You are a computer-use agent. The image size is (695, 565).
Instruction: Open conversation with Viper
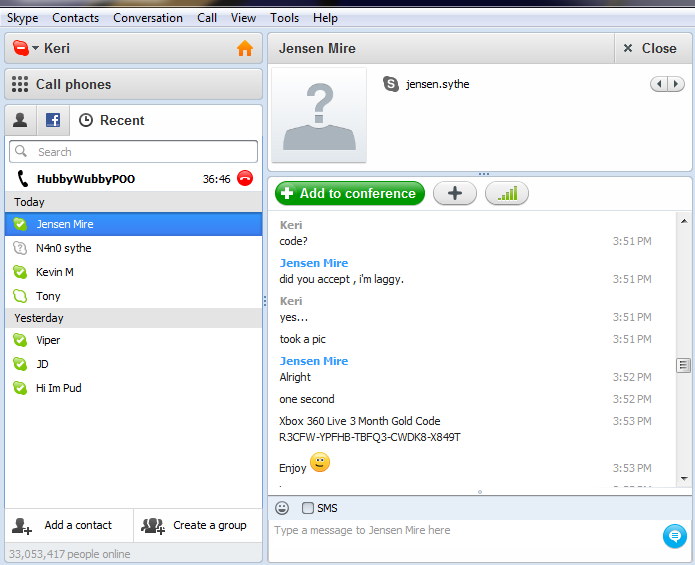133,340
